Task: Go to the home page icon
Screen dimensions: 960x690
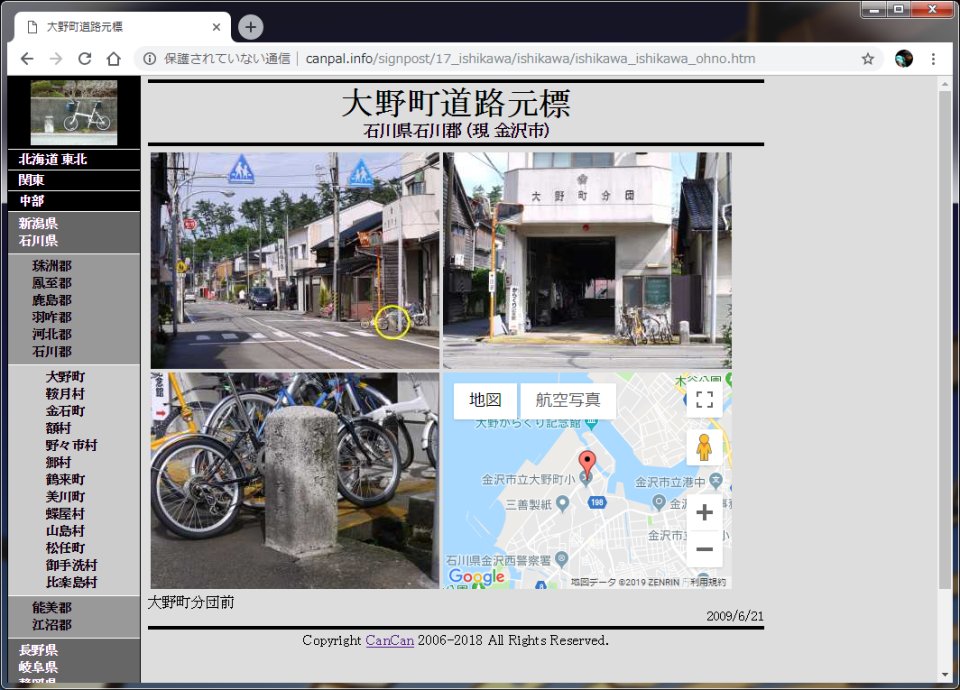Action: (113, 59)
